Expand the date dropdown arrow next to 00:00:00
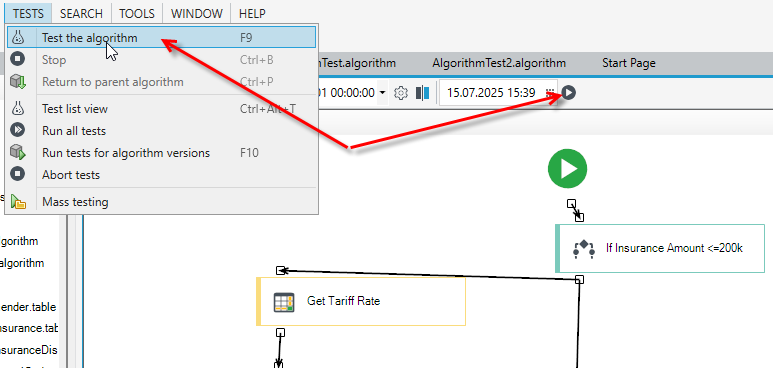The image size is (773, 368). (383, 93)
